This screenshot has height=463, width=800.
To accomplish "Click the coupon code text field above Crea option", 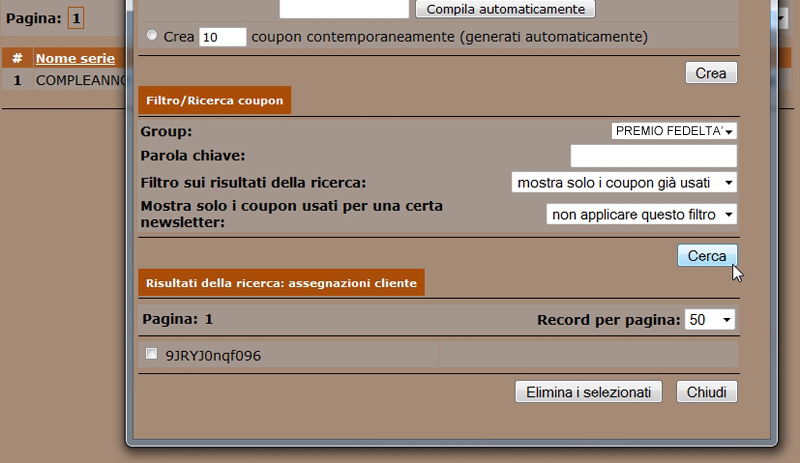I will [x=344, y=9].
